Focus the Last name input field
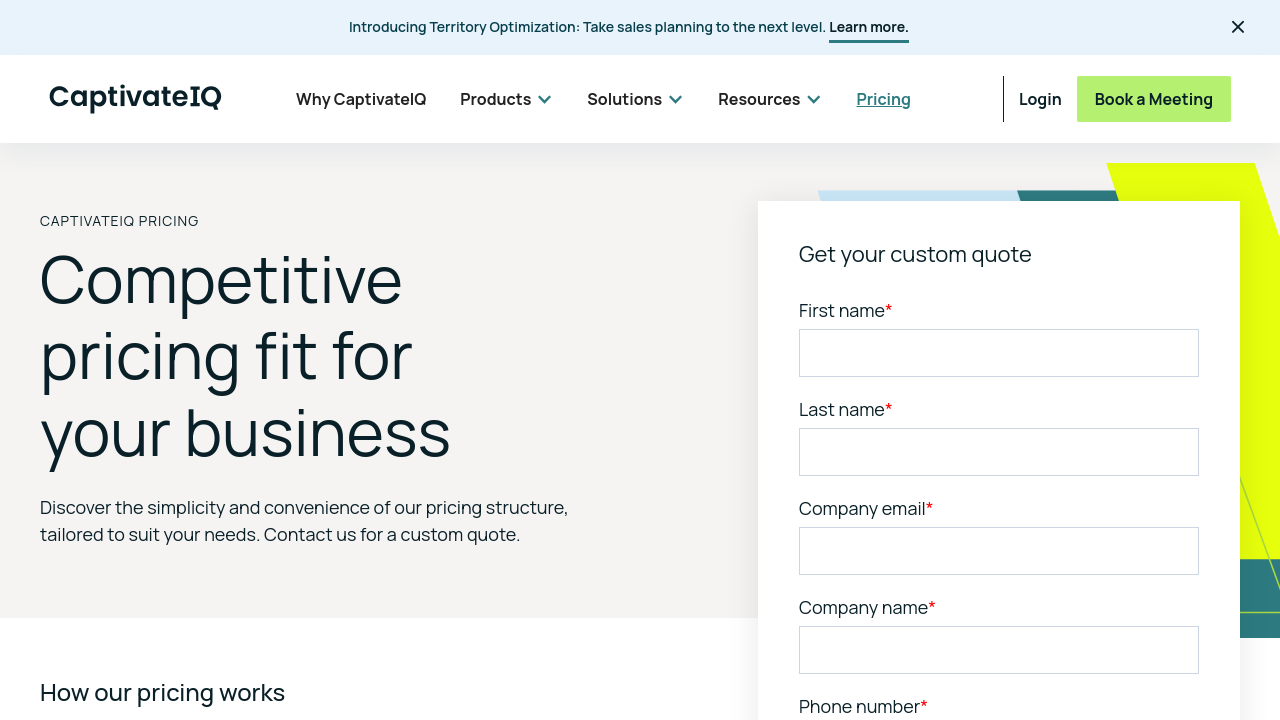The width and height of the screenshot is (1280, 720). click(x=998, y=452)
